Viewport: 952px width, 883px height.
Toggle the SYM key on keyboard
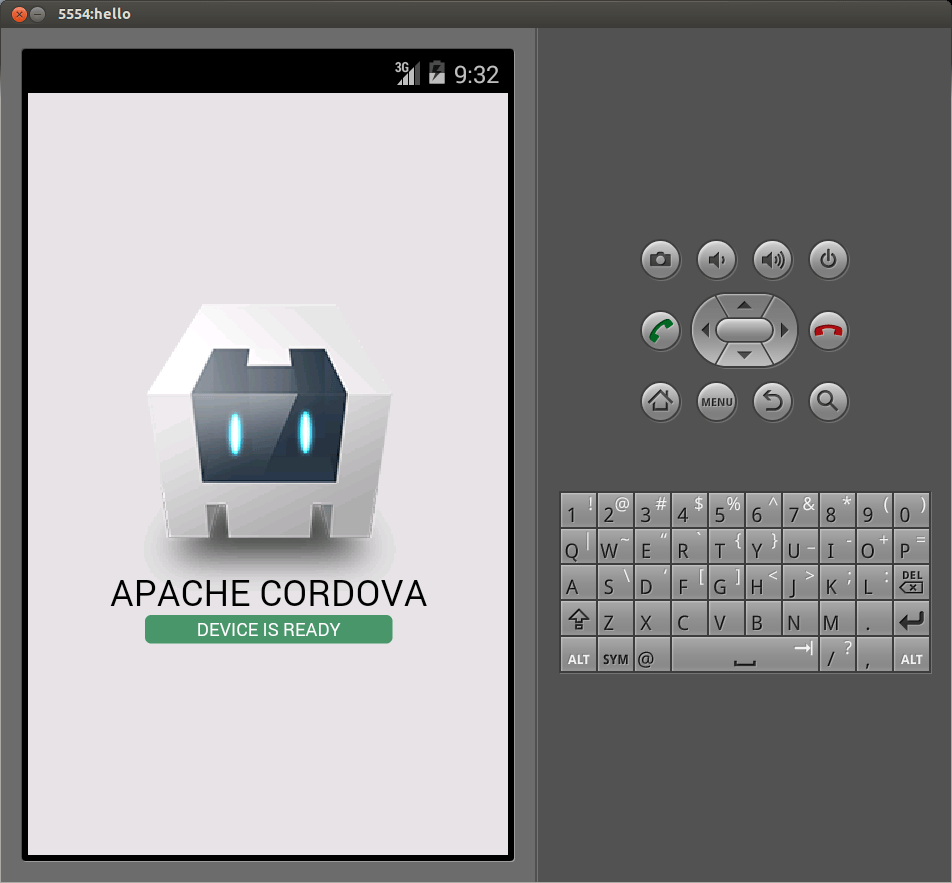615,657
